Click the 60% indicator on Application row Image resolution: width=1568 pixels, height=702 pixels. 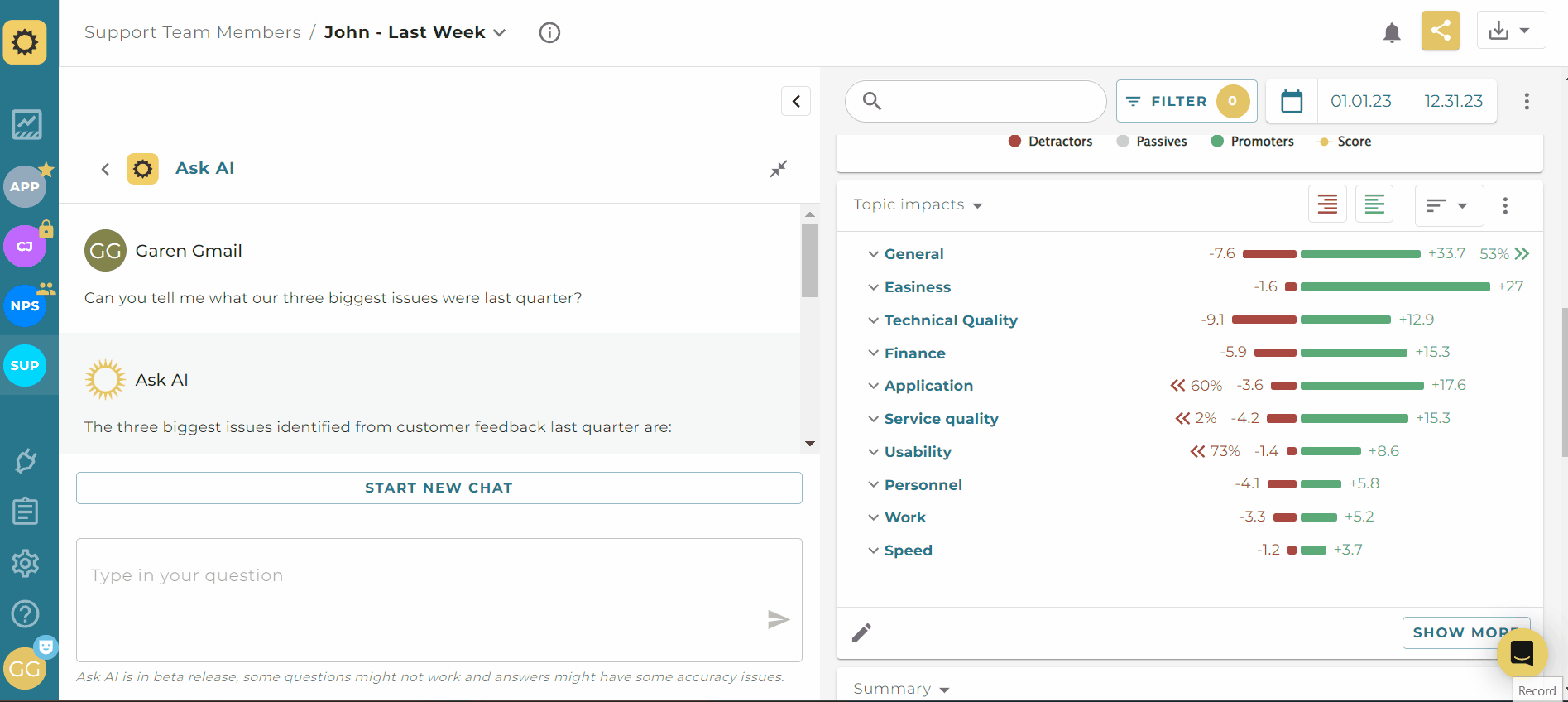pyautogui.click(x=1196, y=386)
